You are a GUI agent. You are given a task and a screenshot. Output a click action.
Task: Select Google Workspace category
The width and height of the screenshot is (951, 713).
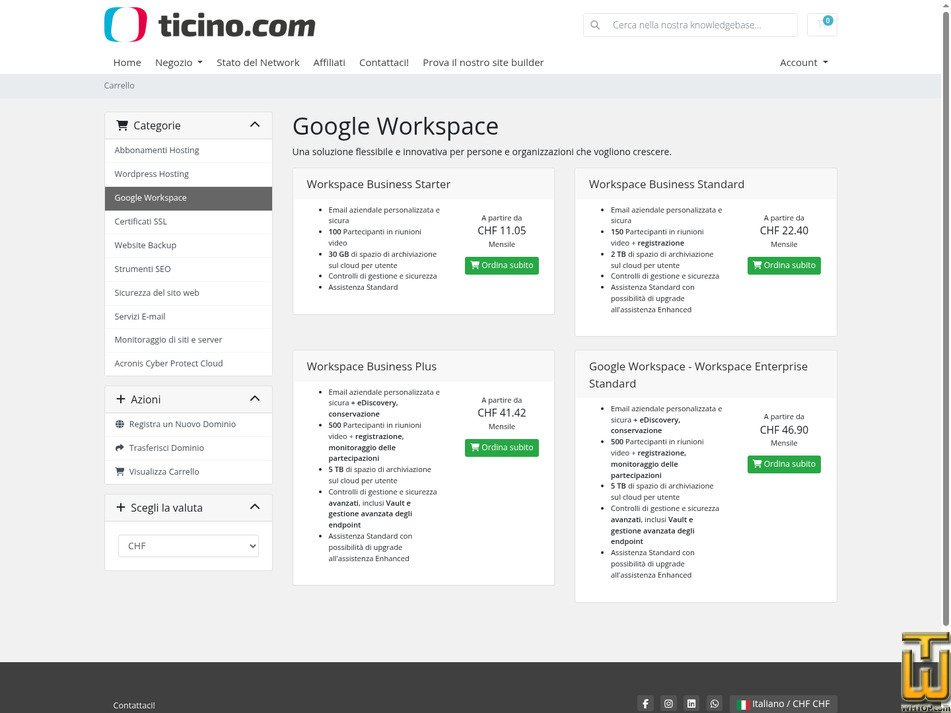click(x=188, y=198)
